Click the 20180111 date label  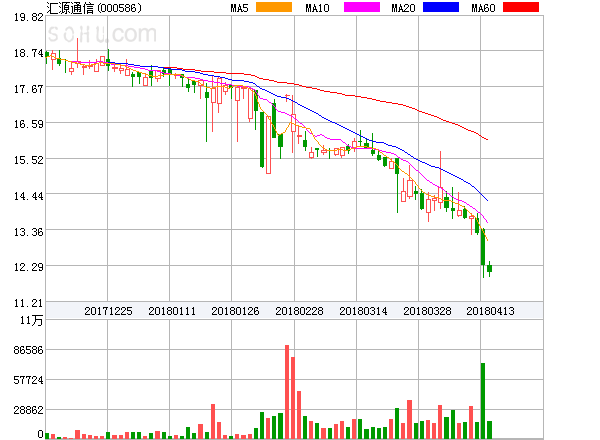click(x=172, y=311)
